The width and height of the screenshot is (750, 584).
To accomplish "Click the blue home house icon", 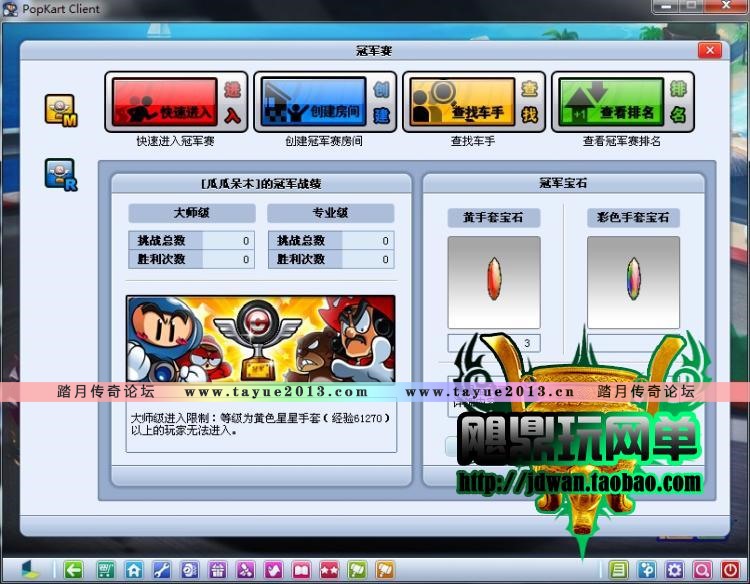I will click(x=134, y=570).
